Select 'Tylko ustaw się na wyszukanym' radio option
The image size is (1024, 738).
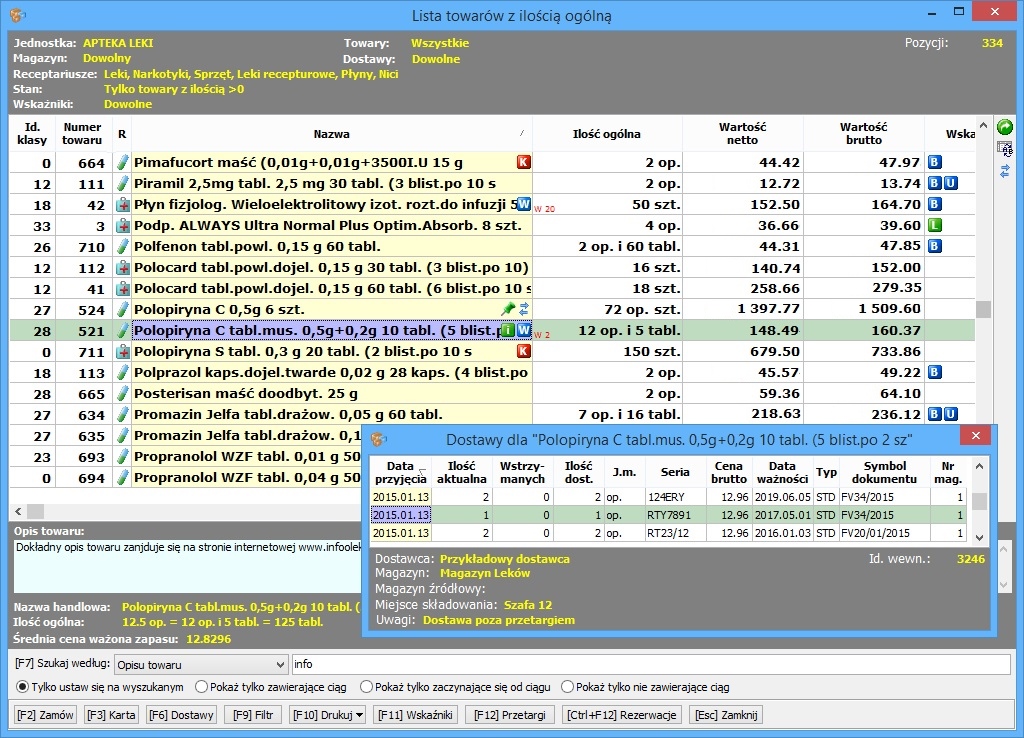[x=24, y=687]
